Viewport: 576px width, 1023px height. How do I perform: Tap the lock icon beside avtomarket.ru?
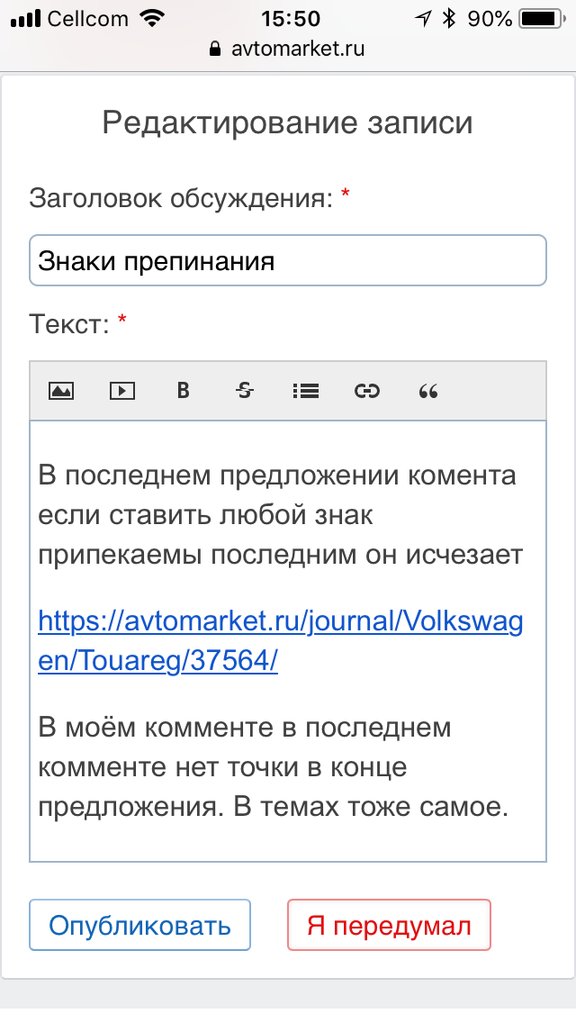(216, 49)
